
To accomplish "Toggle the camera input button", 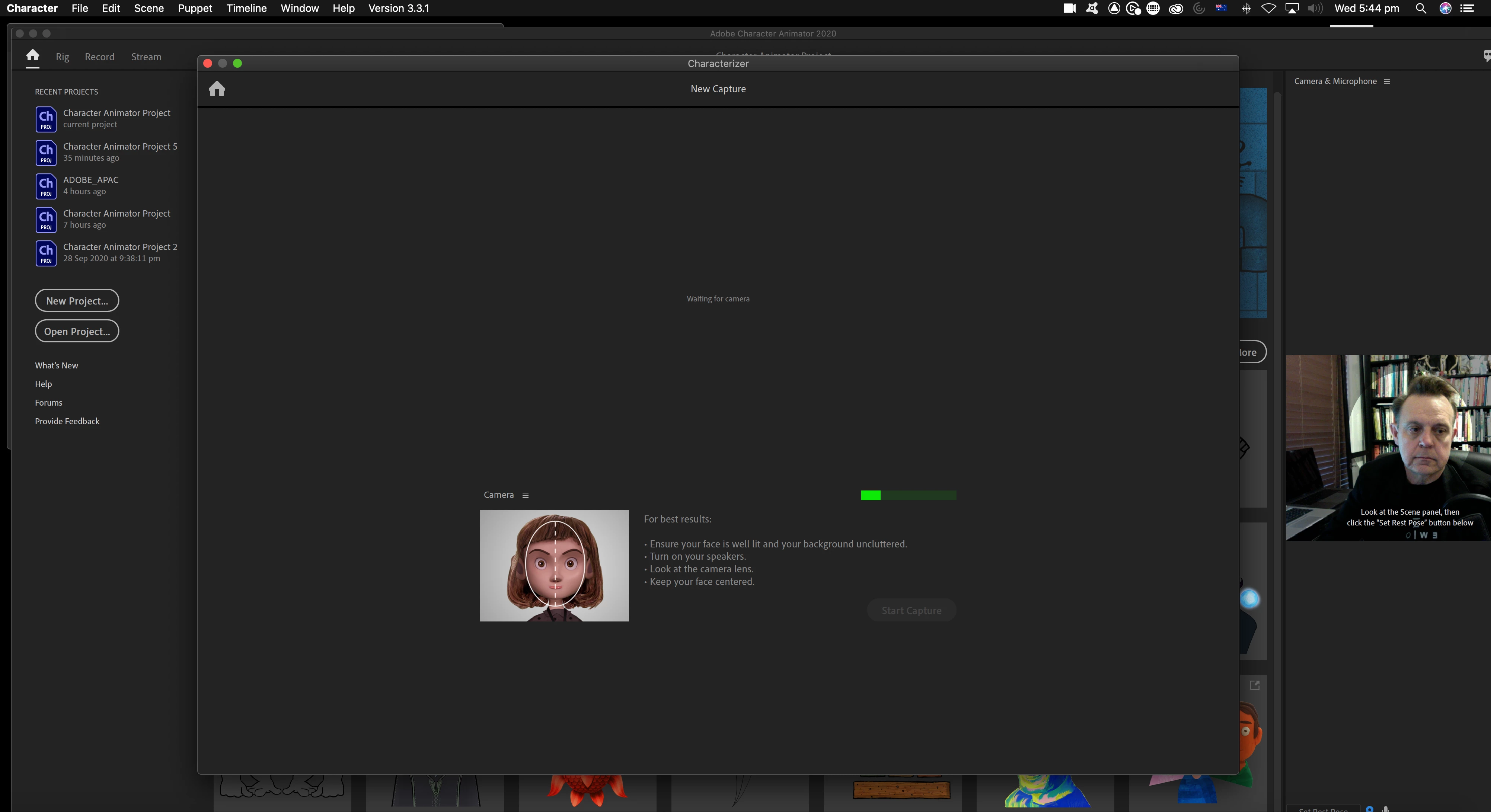I will pyautogui.click(x=1369, y=809).
